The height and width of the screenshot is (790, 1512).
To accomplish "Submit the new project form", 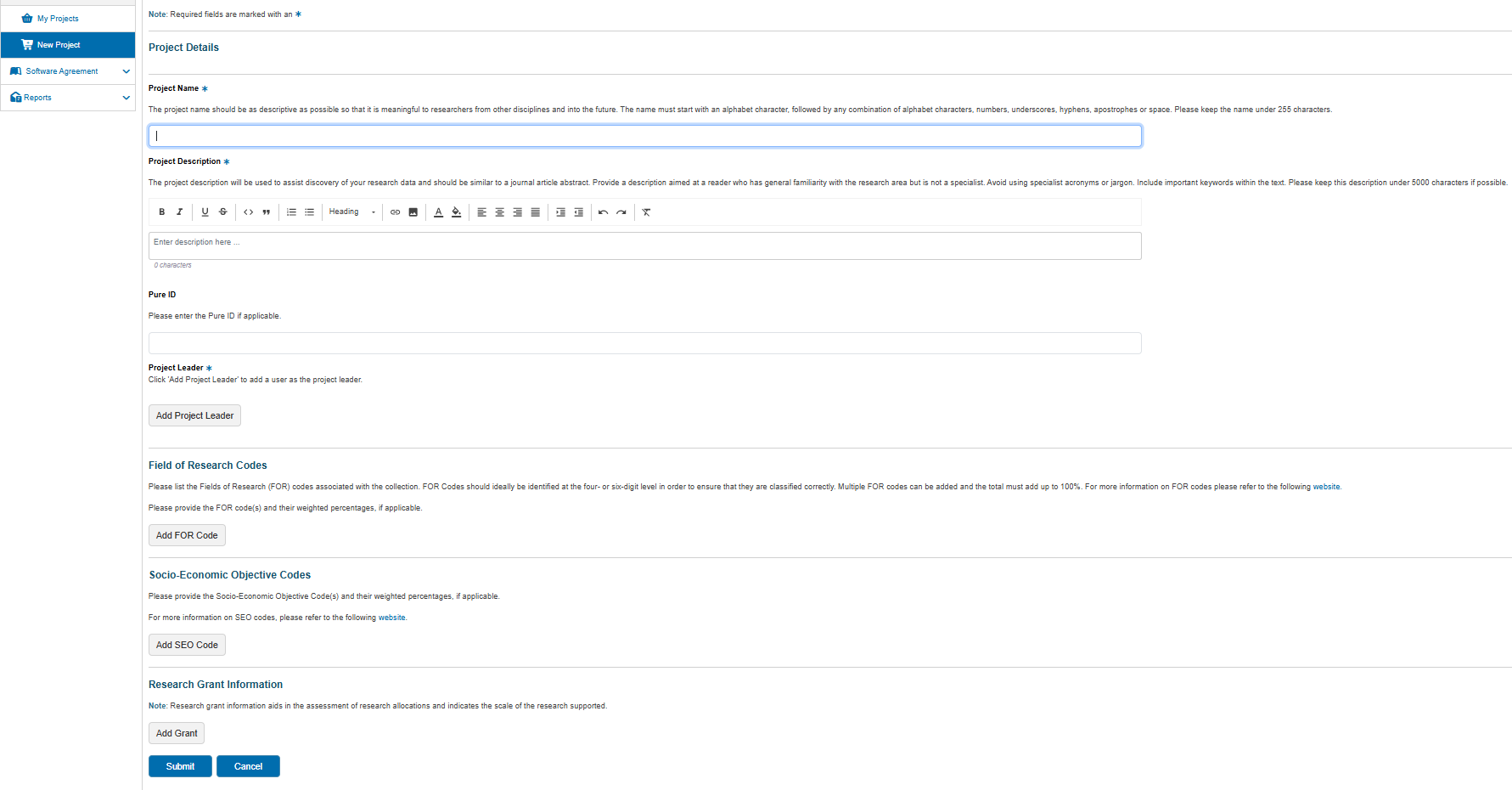I will point(180,766).
